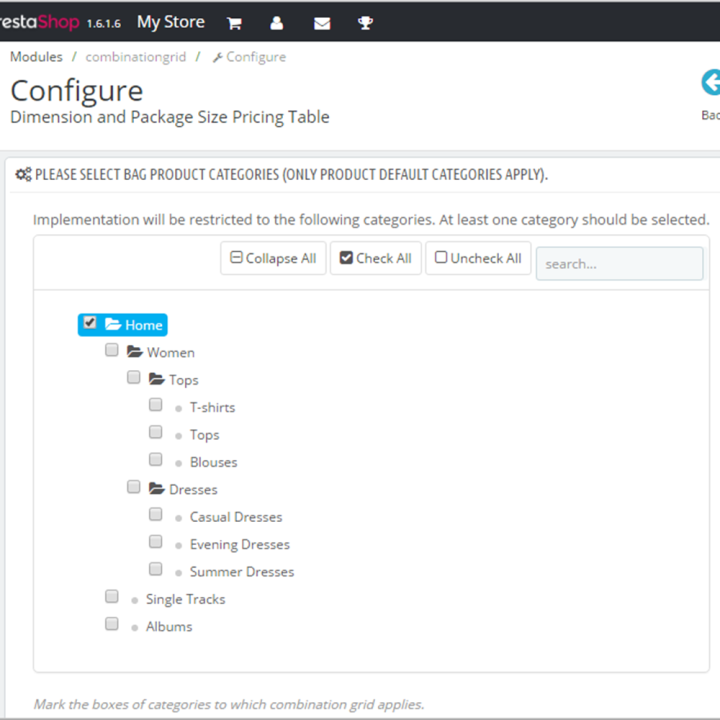Open the trophy merchant expertise icon
Image resolution: width=720 pixels, height=720 pixels.
coord(365,23)
